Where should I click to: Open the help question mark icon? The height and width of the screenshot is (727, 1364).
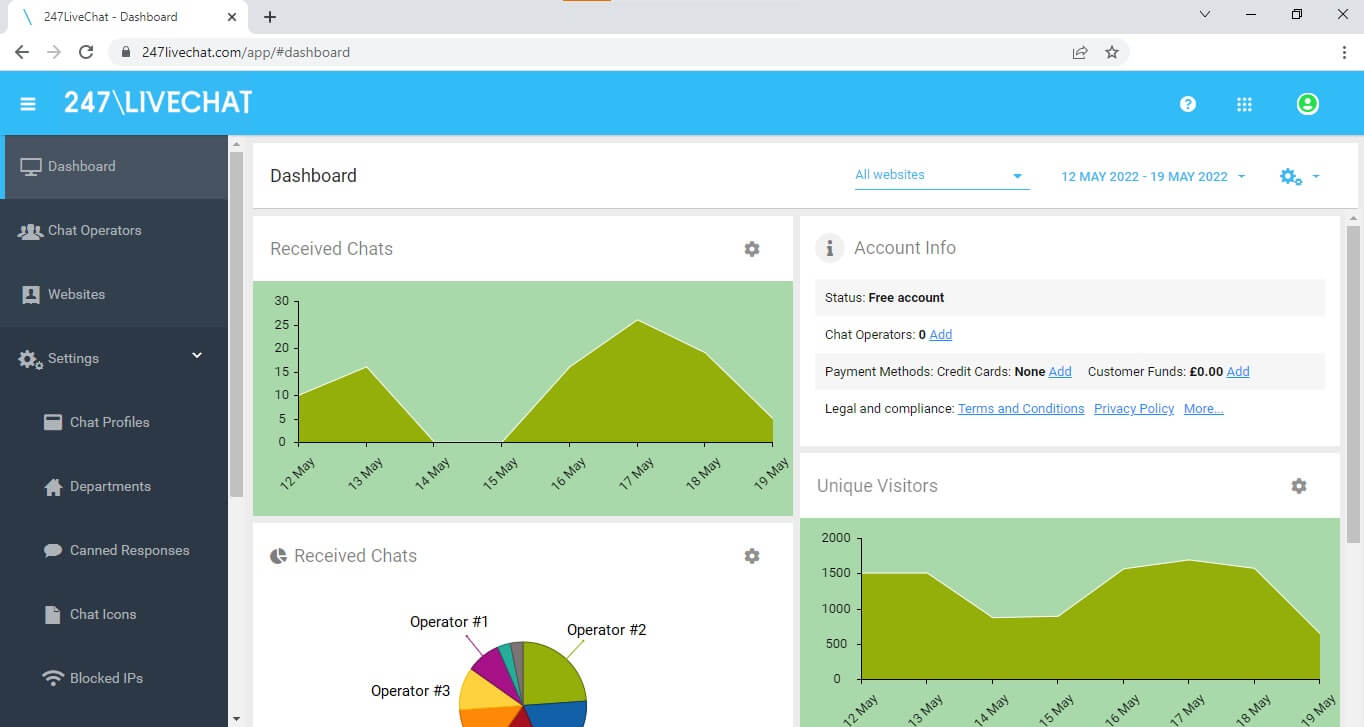[x=1188, y=104]
